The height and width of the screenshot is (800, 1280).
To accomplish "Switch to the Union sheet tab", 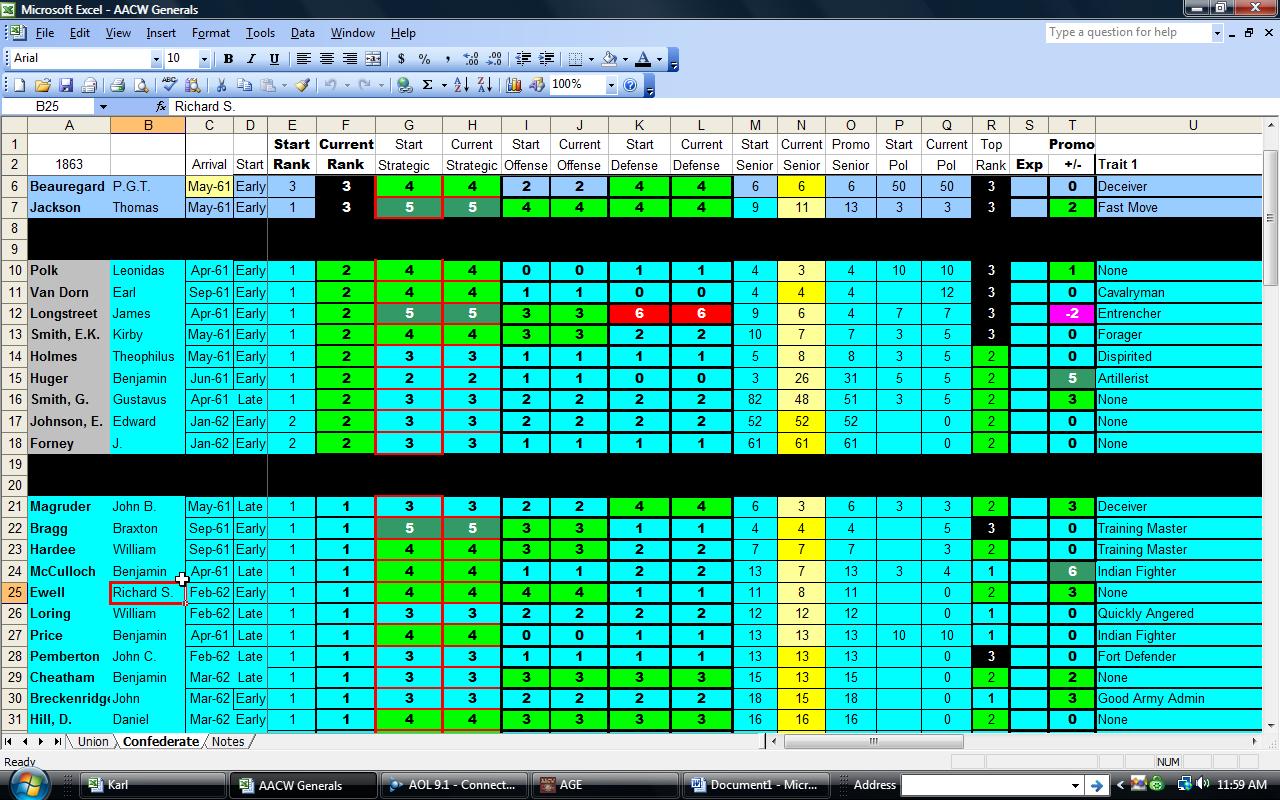I will tap(93, 742).
